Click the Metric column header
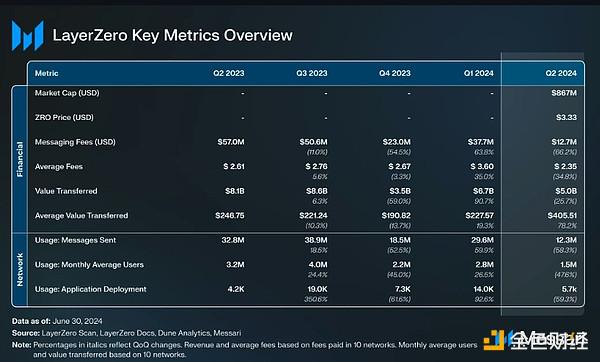The width and height of the screenshot is (600, 362). [x=47, y=73]
